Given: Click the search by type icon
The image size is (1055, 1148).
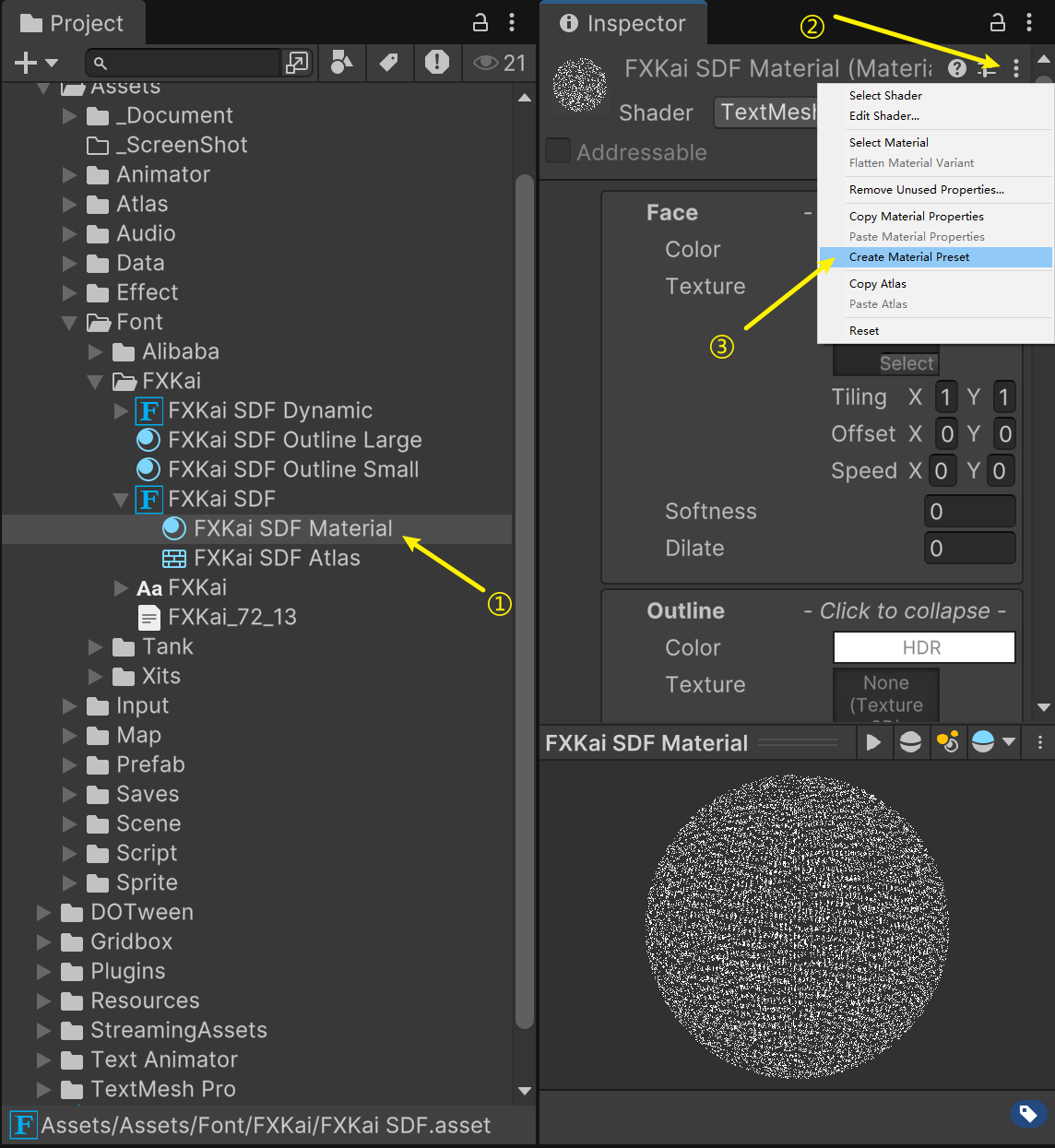Looking at the screenshot, I should click(341, 63).
